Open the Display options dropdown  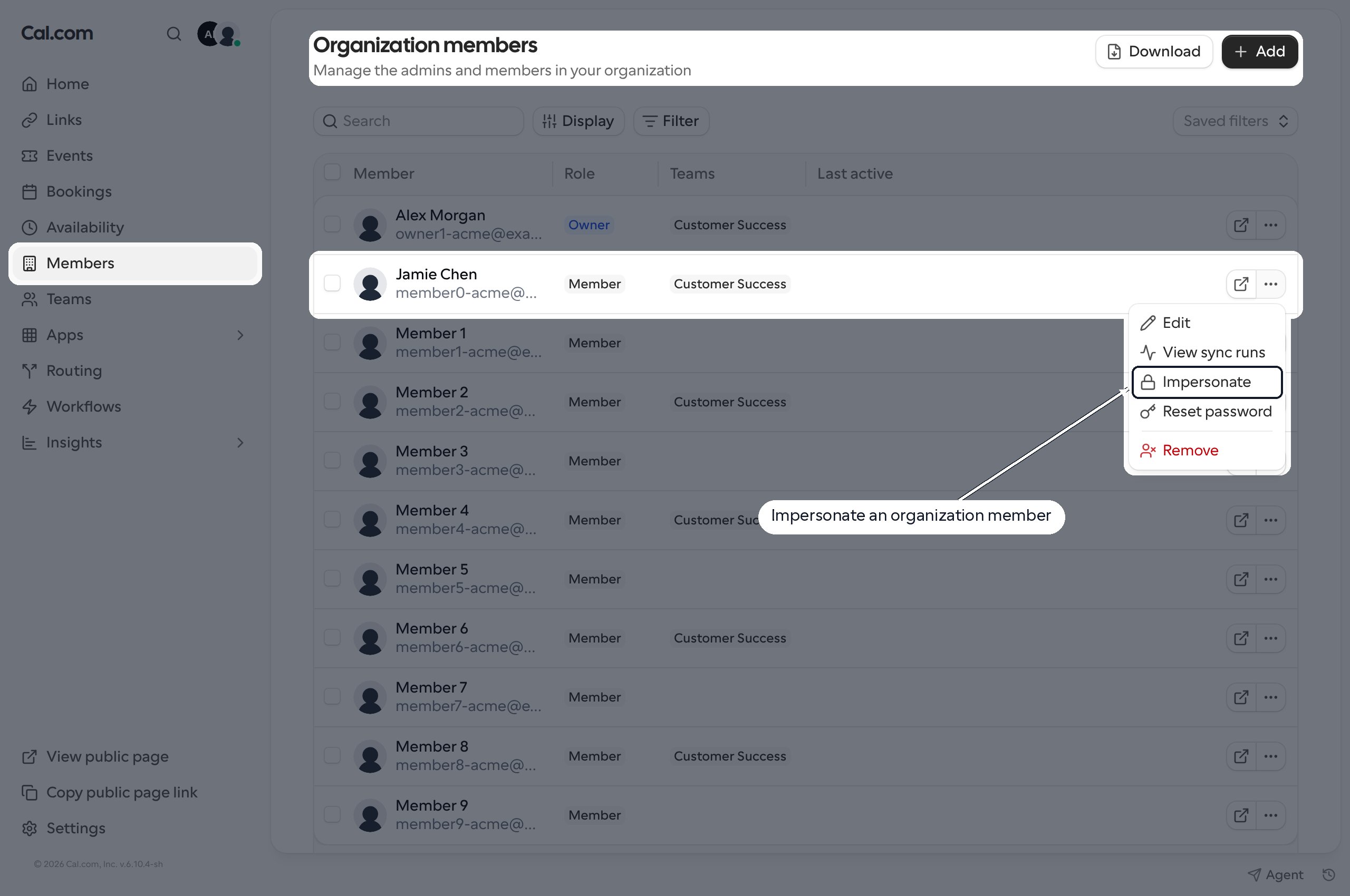tap(578, 121)
